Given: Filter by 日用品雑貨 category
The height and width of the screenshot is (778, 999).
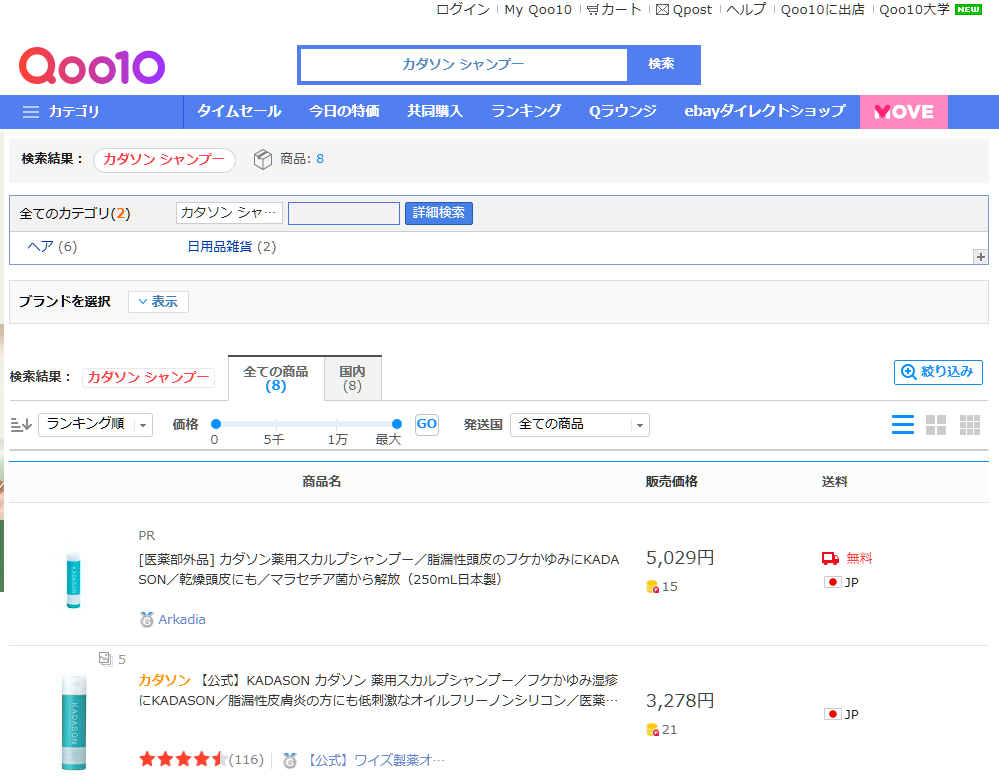Looking at the screenshot, I should (220, 247).
